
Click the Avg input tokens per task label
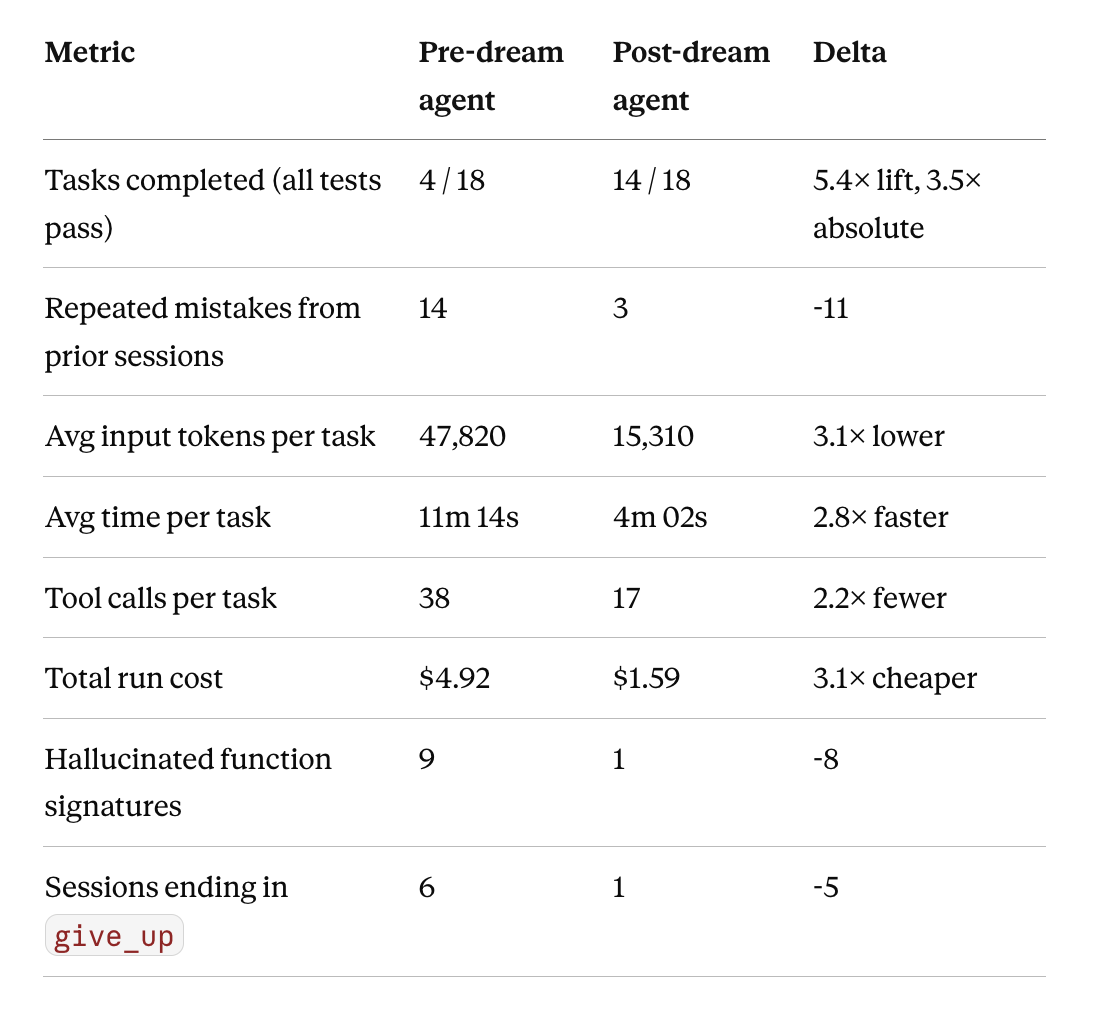(210, 437)
